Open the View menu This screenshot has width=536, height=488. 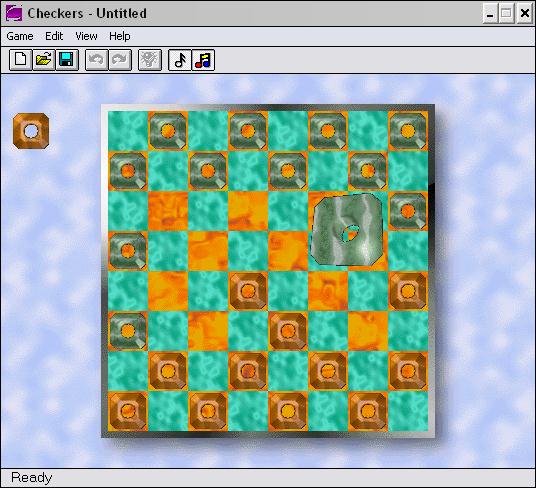[86, 36]
